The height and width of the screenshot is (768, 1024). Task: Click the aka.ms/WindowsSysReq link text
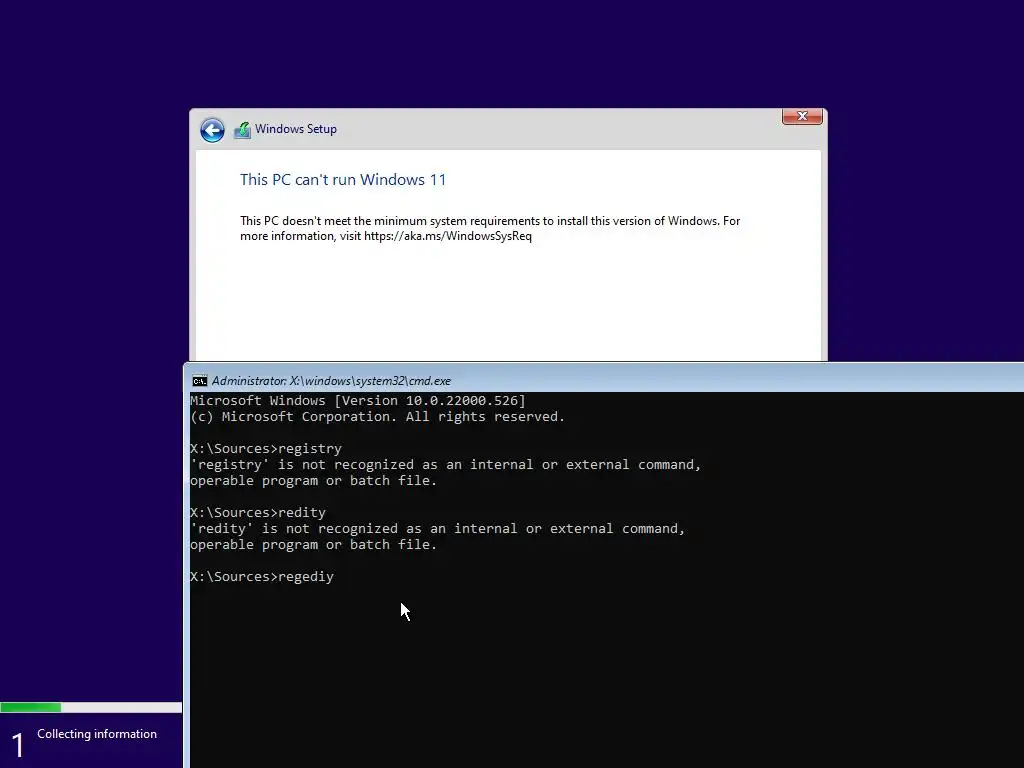pyautogui.click(x=448, y=236)
